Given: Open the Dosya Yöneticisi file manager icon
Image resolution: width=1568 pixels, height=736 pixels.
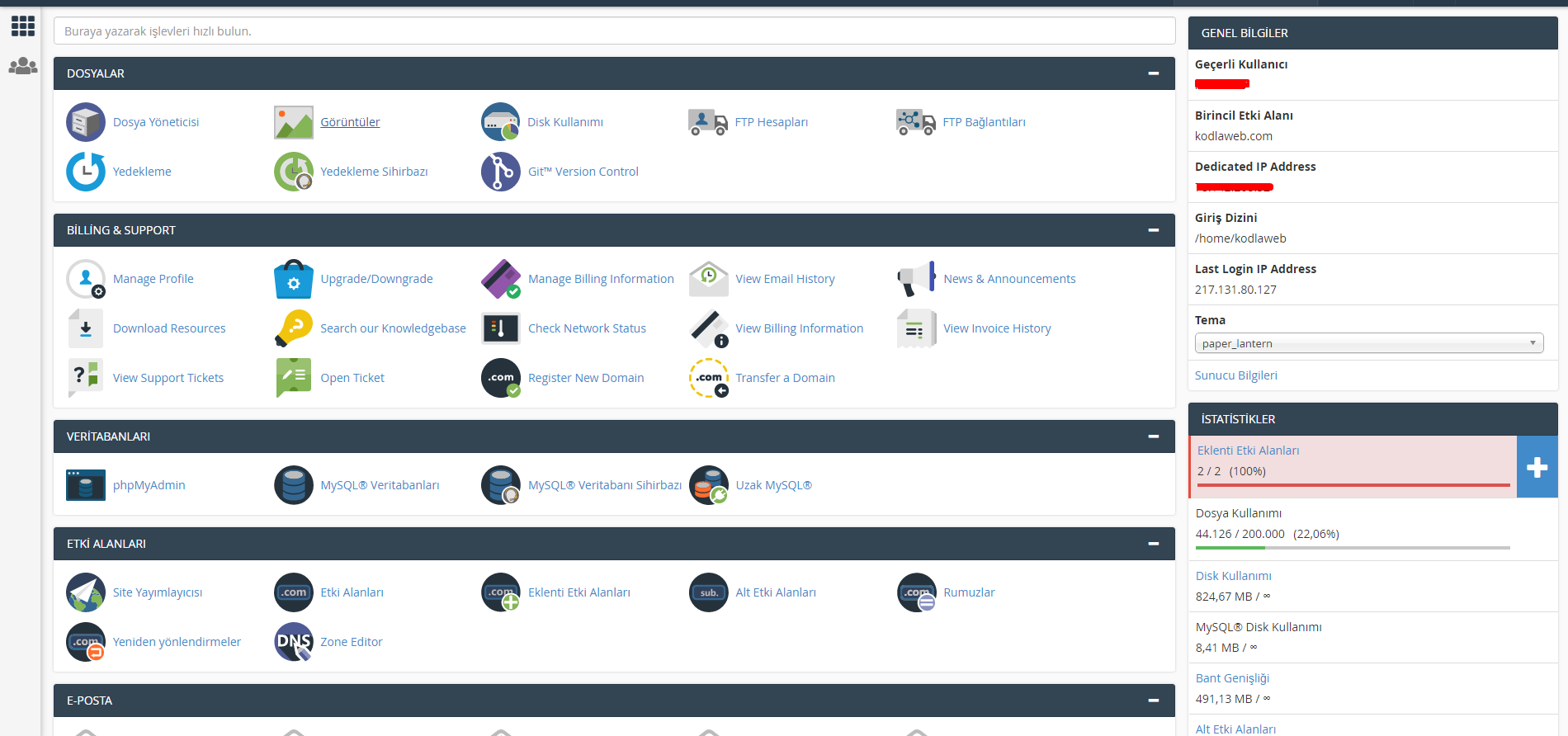Looking at the screenshot, I should click(x=86, y=122).
